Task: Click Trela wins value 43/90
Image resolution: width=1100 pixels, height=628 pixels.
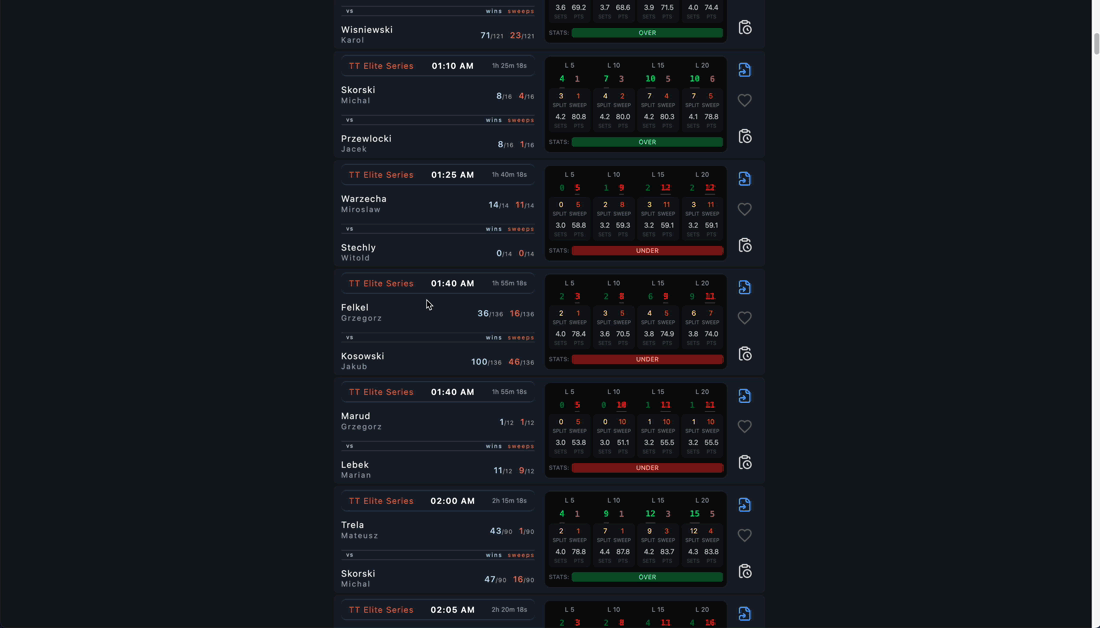Action: pos(501,531)
